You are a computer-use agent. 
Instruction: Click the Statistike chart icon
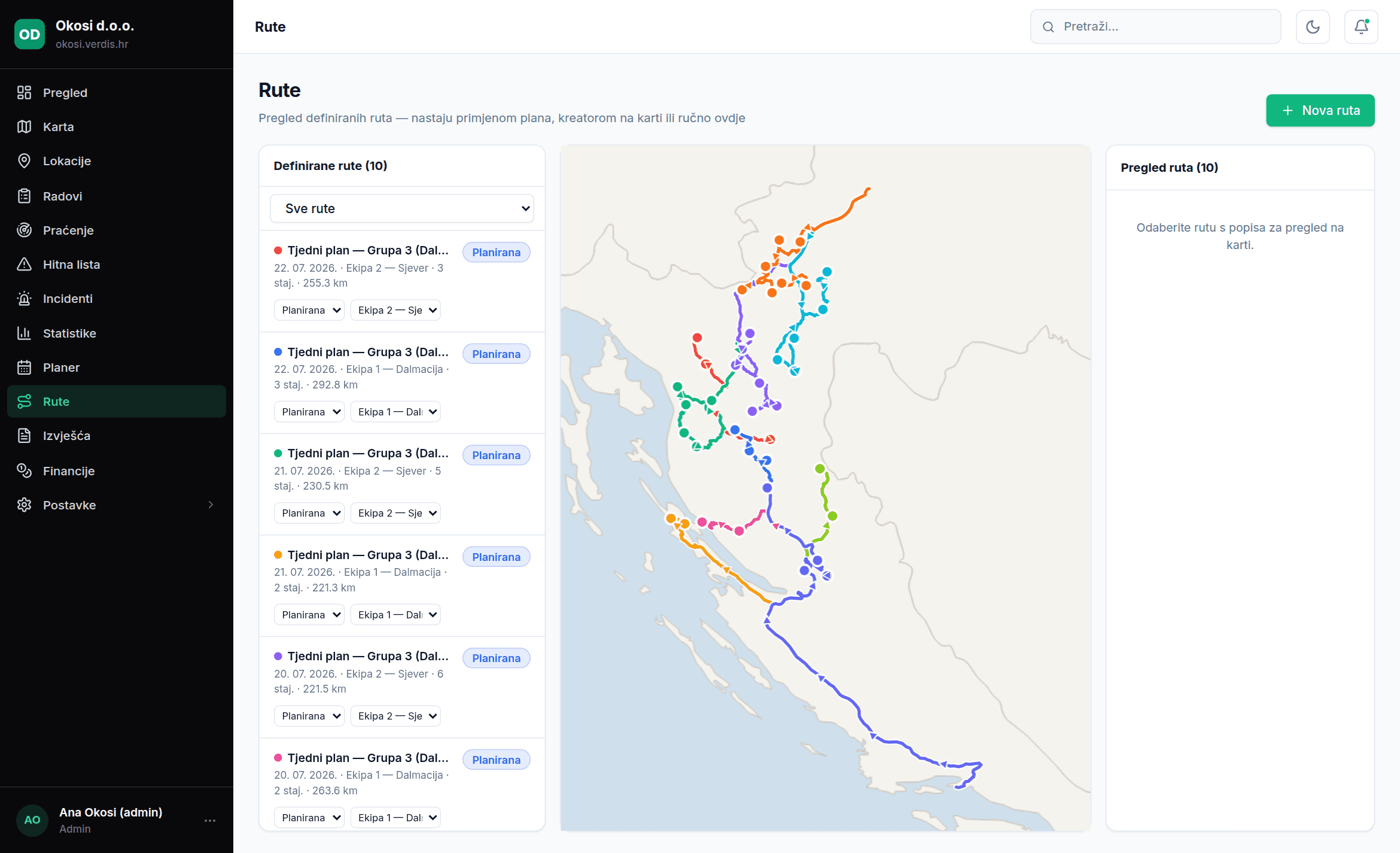tap(24, 333)
